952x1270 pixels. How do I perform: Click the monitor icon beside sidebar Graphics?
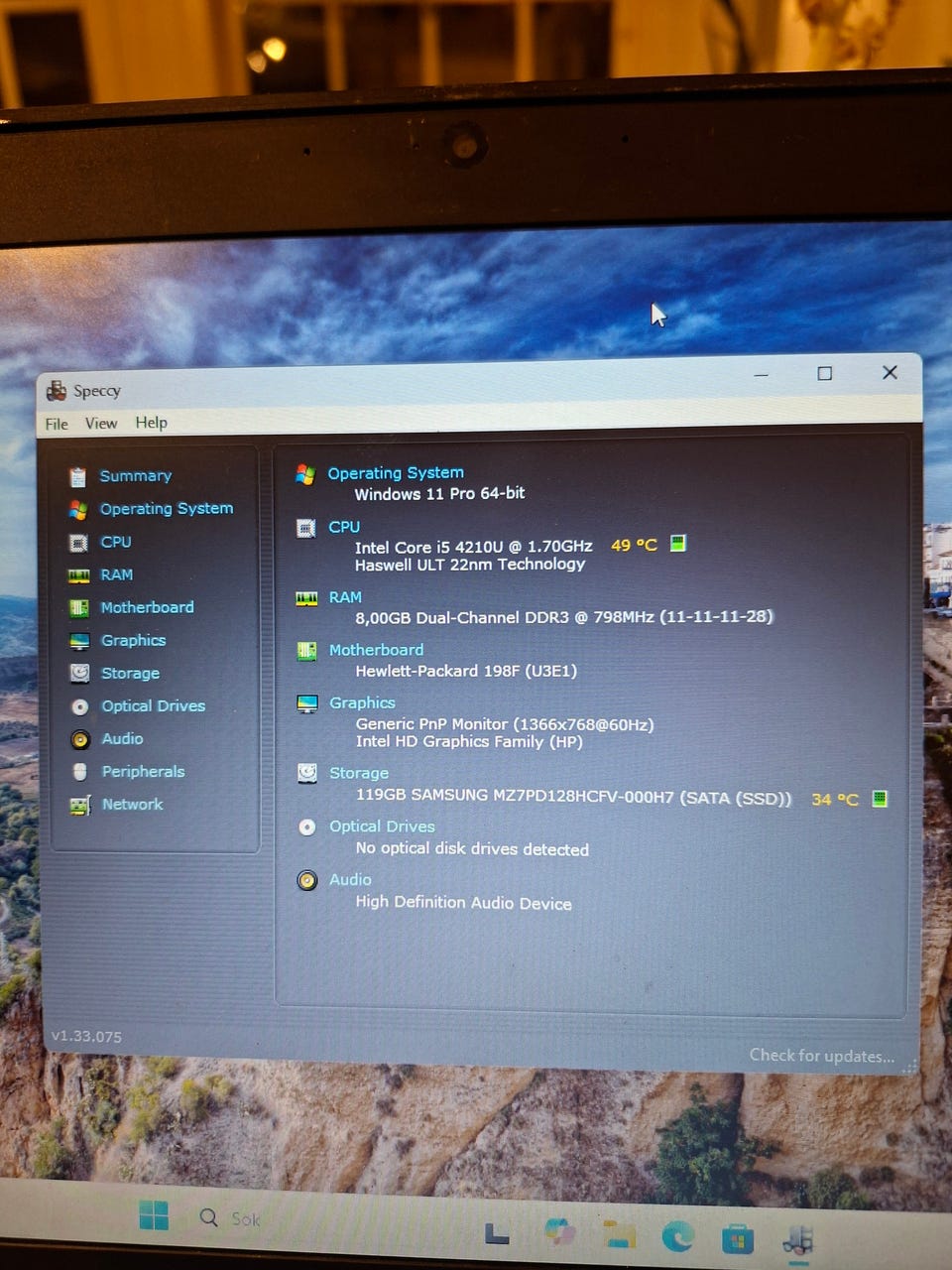point(79,641)
